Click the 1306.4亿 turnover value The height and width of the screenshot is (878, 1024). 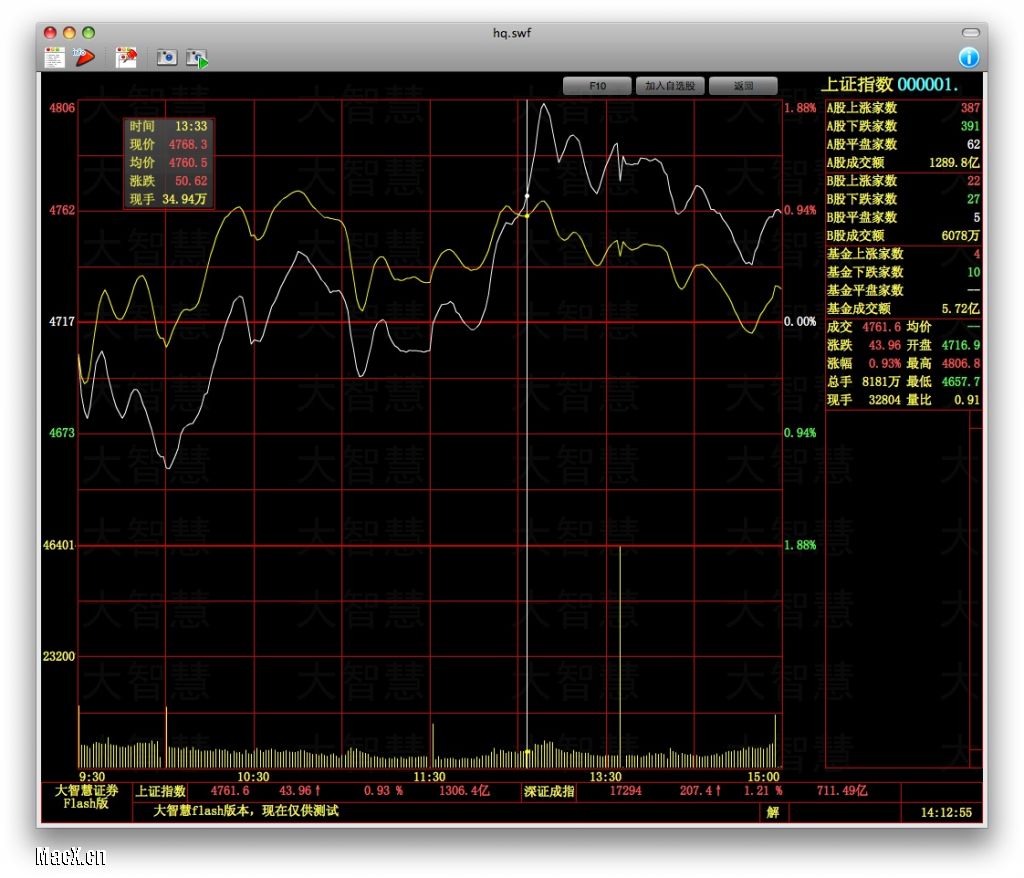pos(464,791)
